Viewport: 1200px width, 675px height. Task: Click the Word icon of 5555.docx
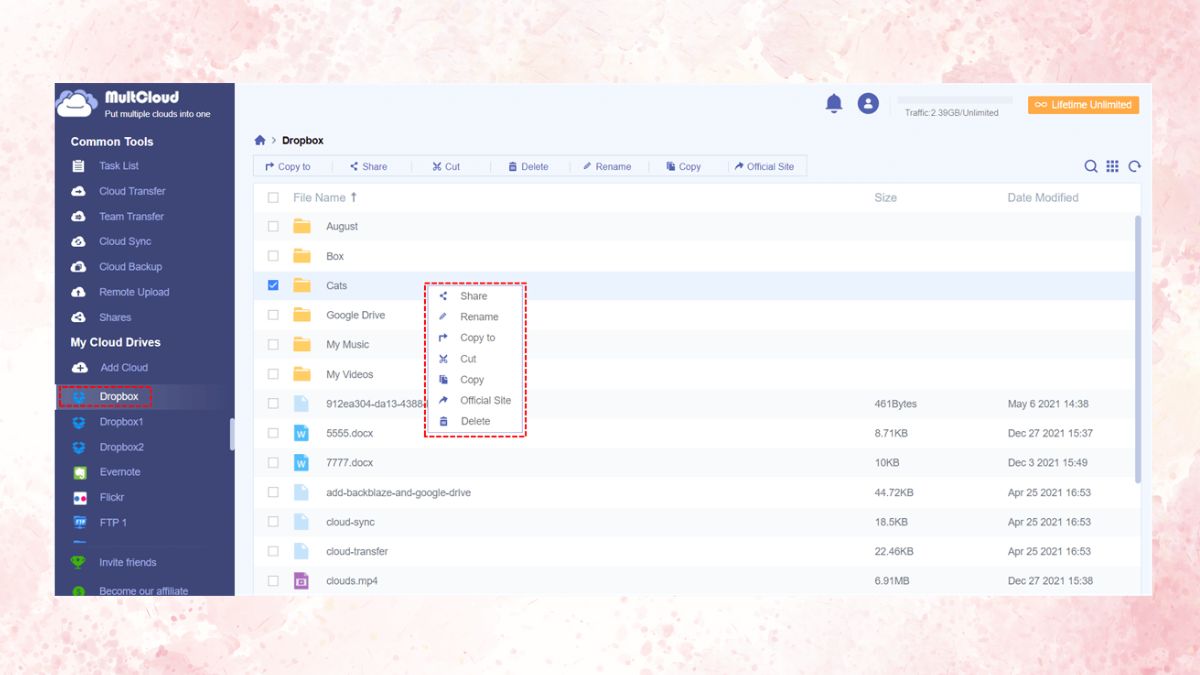click(x=301, y=433)
